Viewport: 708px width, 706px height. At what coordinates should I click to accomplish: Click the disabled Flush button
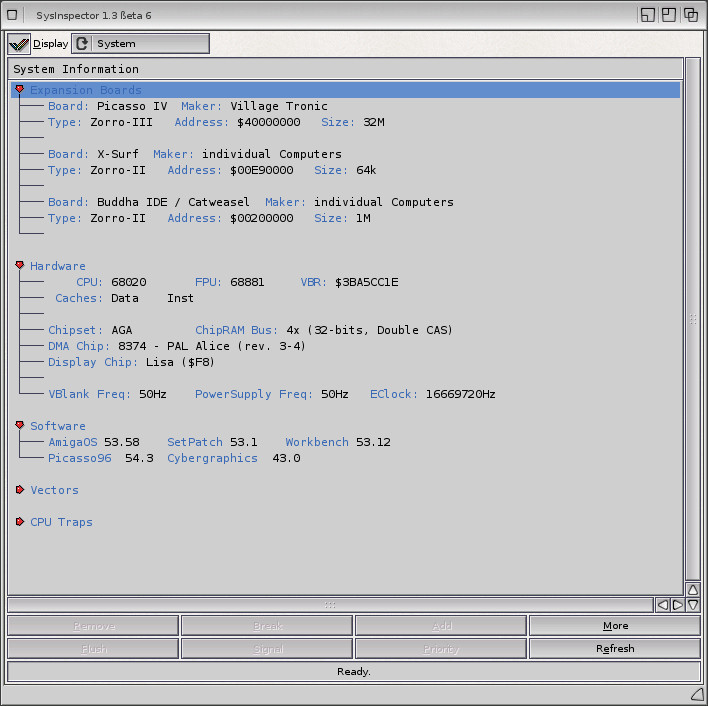pos(93,649)
